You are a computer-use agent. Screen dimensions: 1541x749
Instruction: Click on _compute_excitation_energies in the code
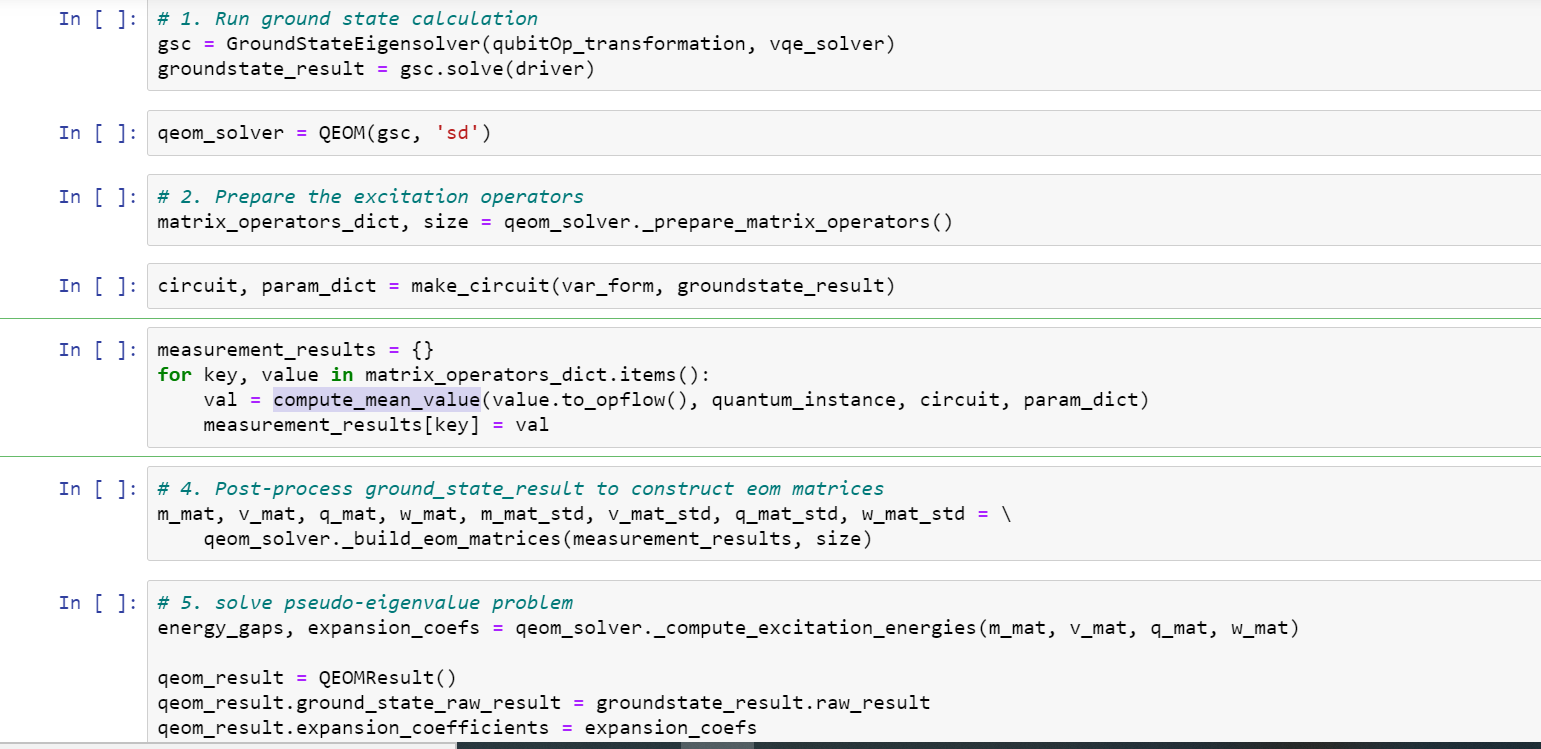point(814,629)
